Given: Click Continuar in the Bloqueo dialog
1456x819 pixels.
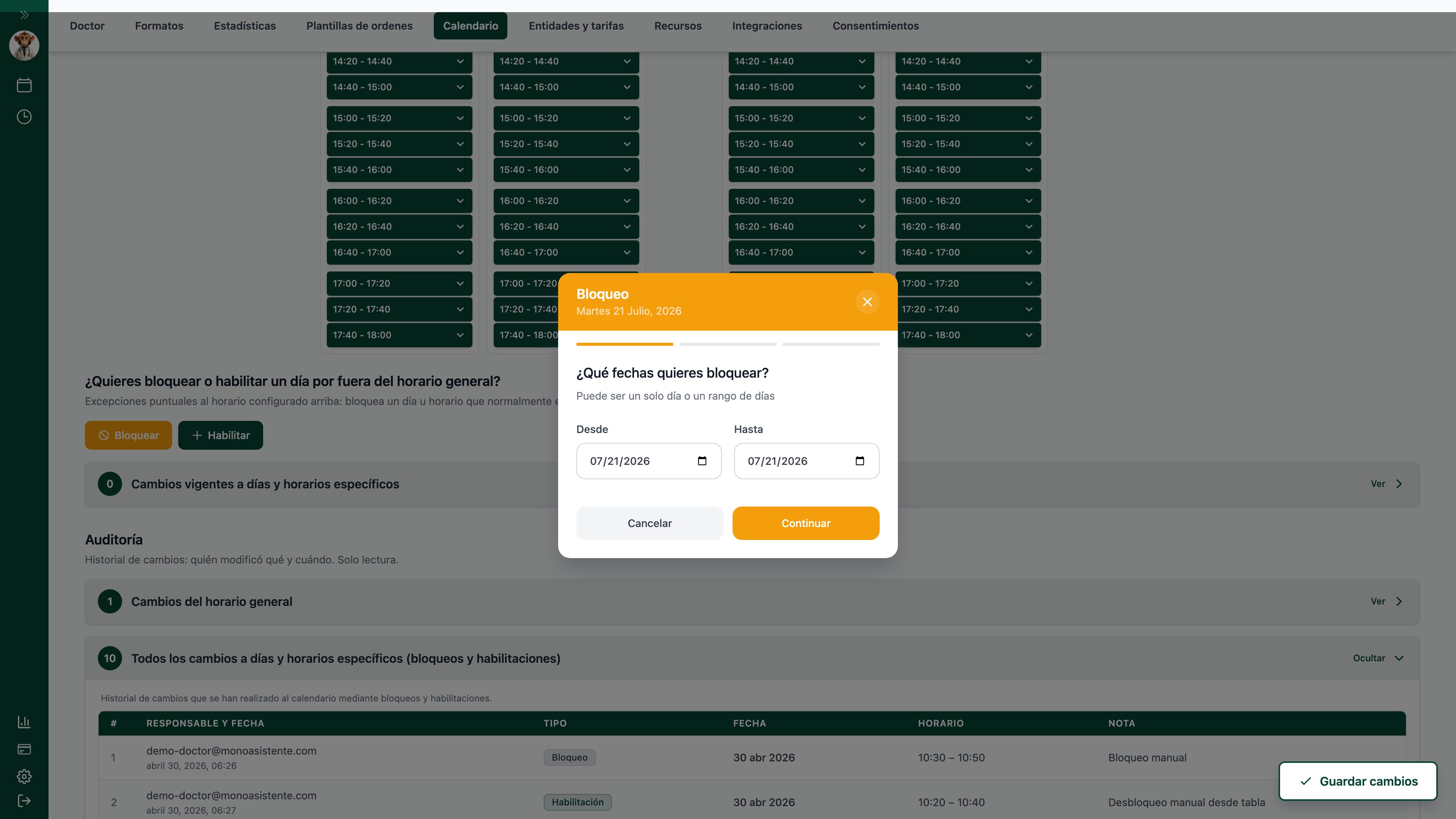Looking at the screenshot, I should (x=806, y=523).
